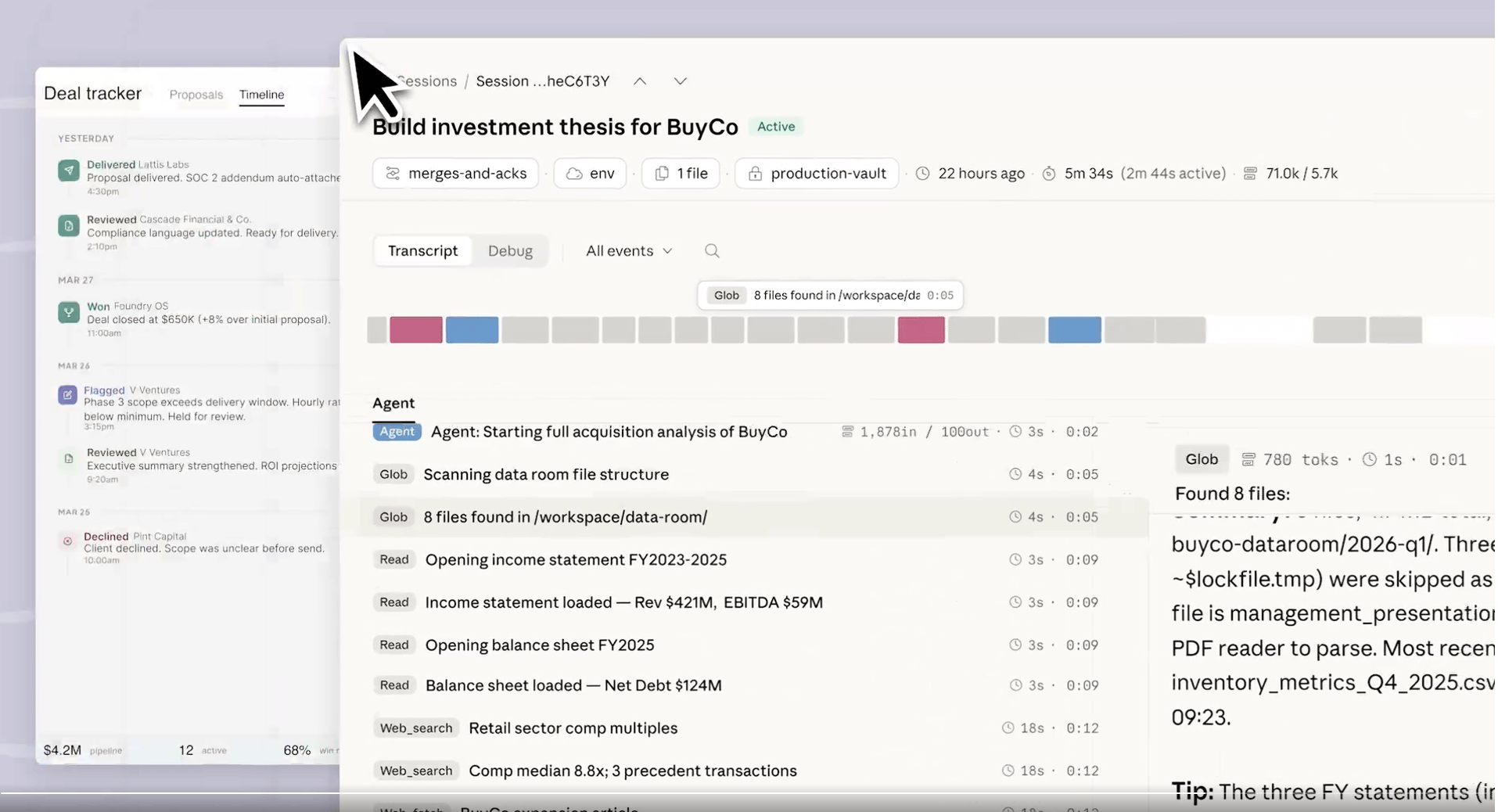
Task: Select the Retail sector comp multiples row
Action: [573, 728]
